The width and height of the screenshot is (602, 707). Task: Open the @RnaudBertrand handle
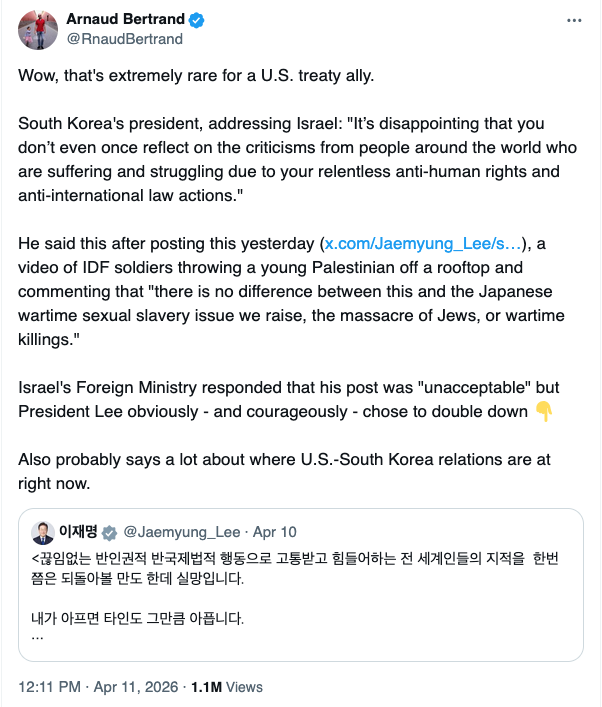123,40
